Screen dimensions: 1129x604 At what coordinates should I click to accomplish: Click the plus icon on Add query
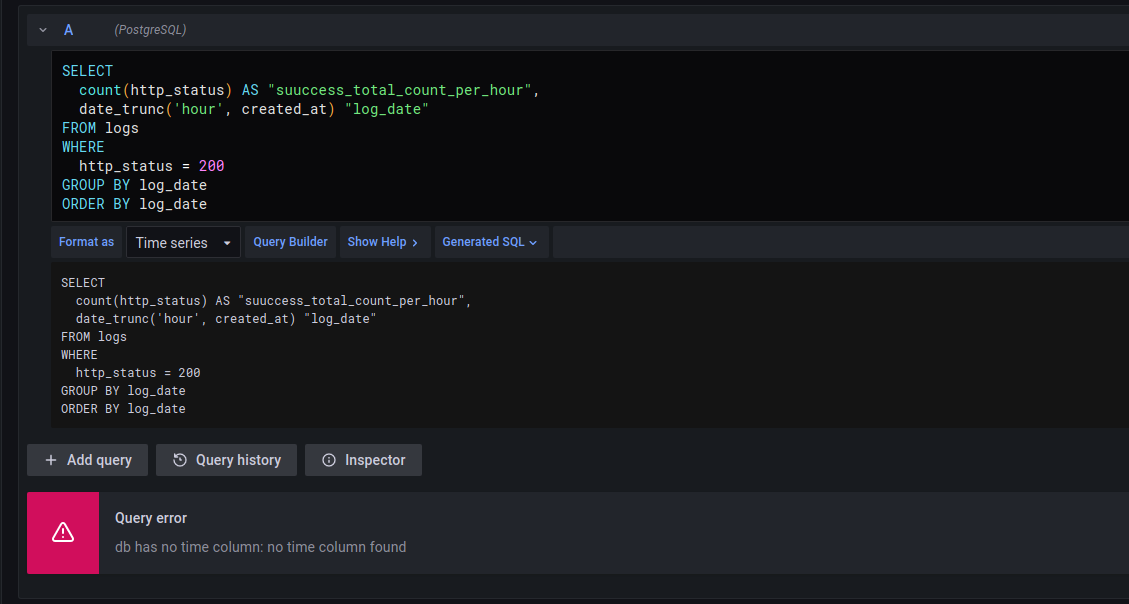click(50, 460)
